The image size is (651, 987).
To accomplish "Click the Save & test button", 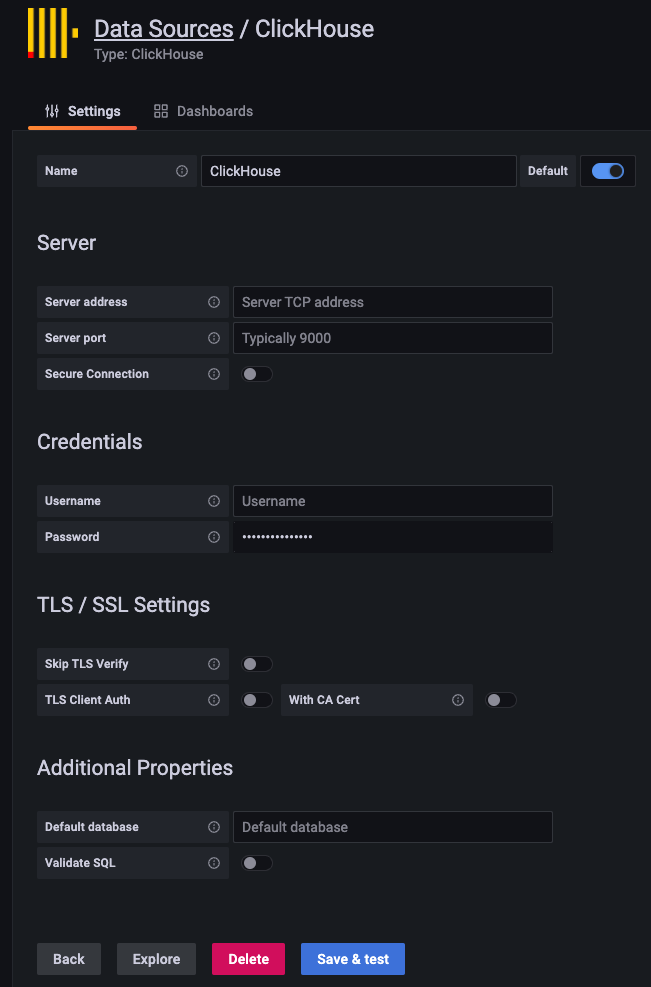I will point(353,959).
